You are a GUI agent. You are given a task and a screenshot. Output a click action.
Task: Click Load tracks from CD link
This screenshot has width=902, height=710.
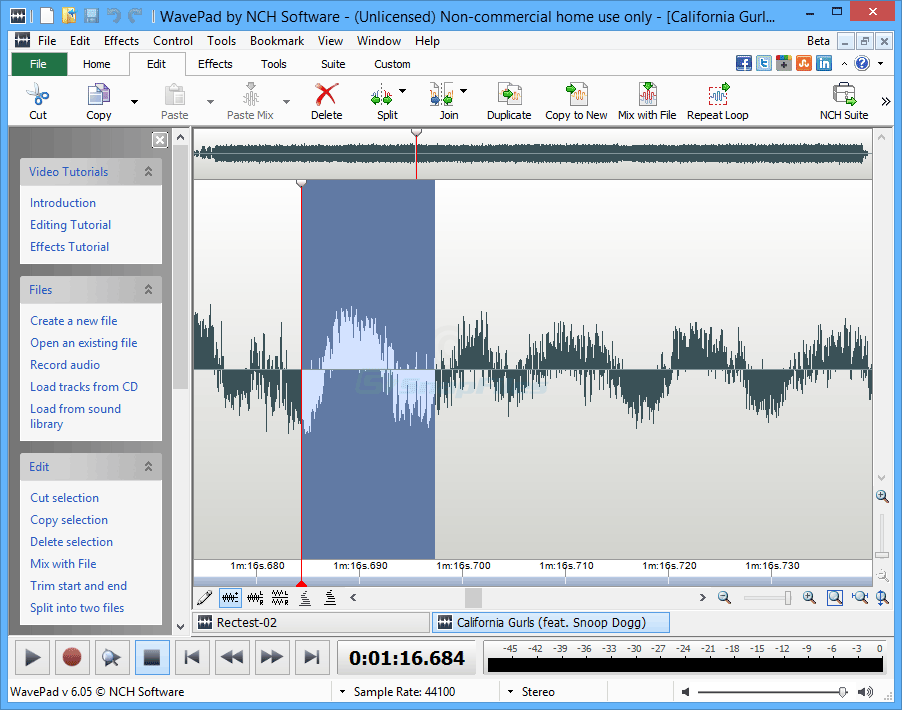pos(84,387)
